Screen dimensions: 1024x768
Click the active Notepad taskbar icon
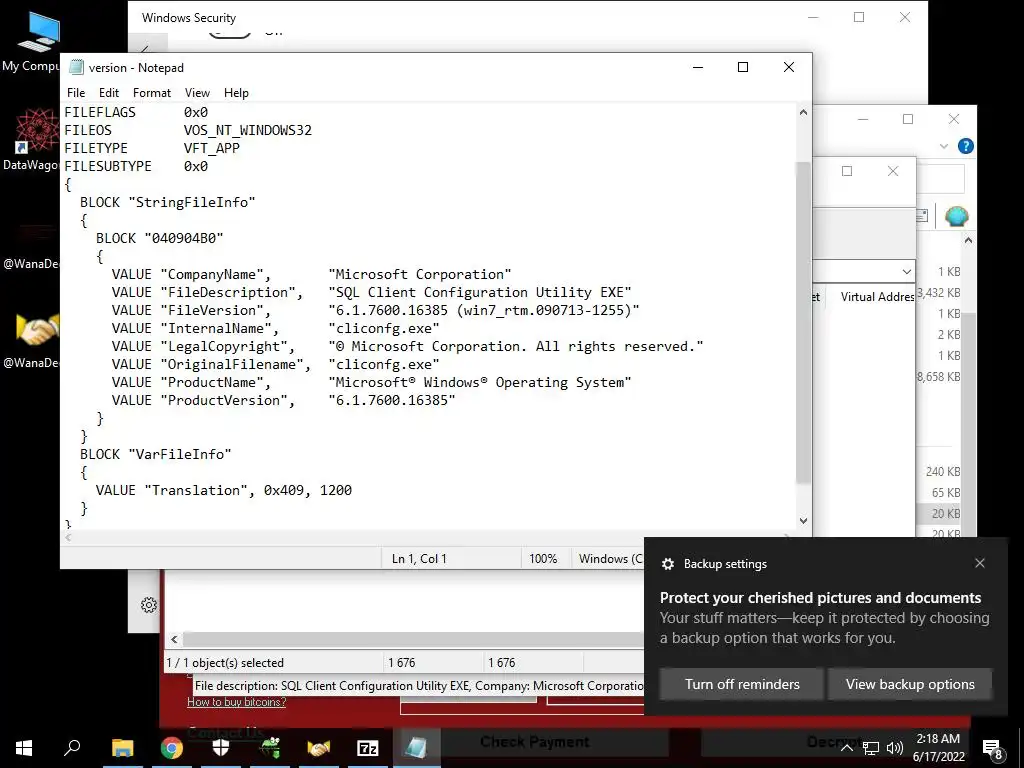coord(417,747)
